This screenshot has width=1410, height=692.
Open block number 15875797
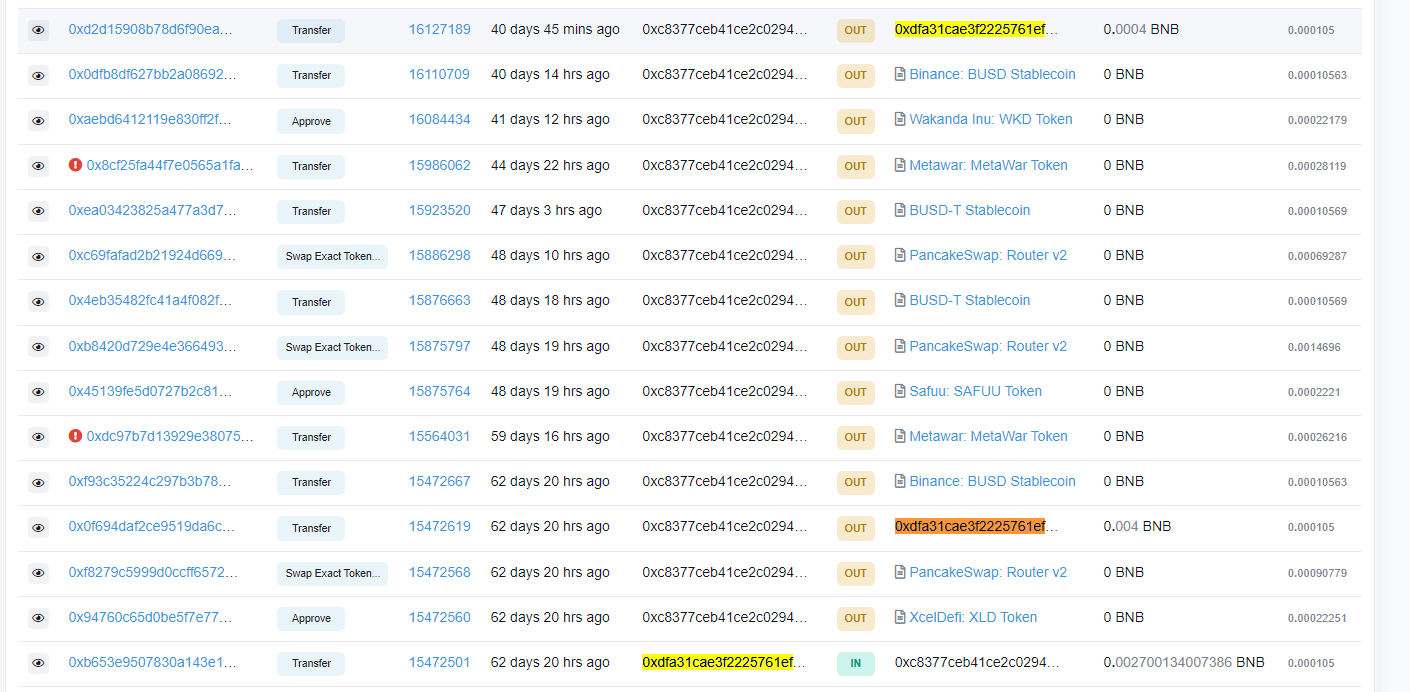[439, 346]
